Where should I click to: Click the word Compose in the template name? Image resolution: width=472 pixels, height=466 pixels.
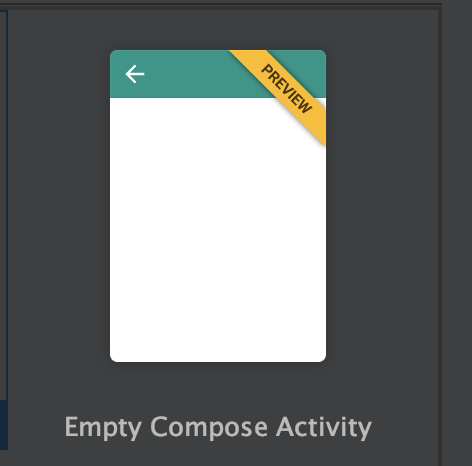tap(209, 427)
